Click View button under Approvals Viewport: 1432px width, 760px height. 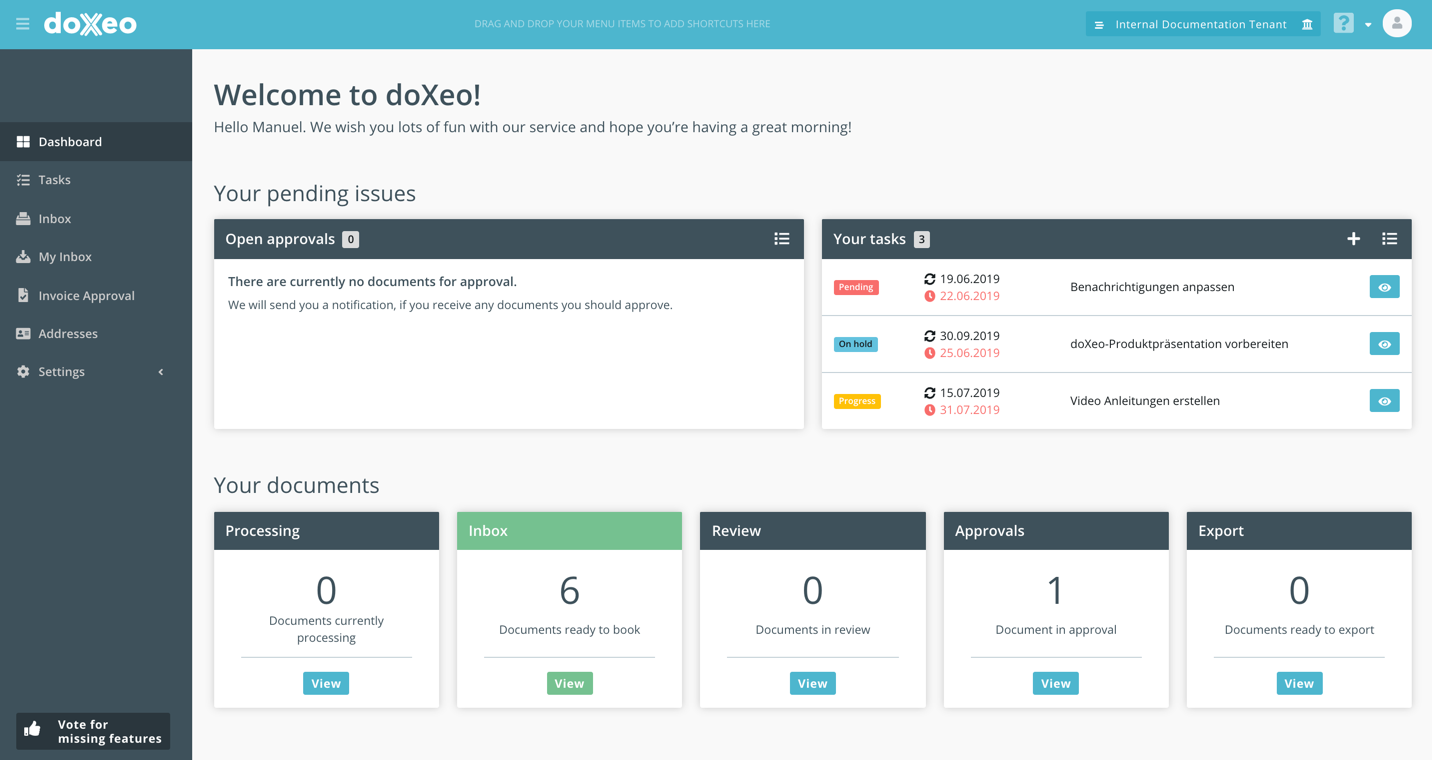(x=1056, y=683)
